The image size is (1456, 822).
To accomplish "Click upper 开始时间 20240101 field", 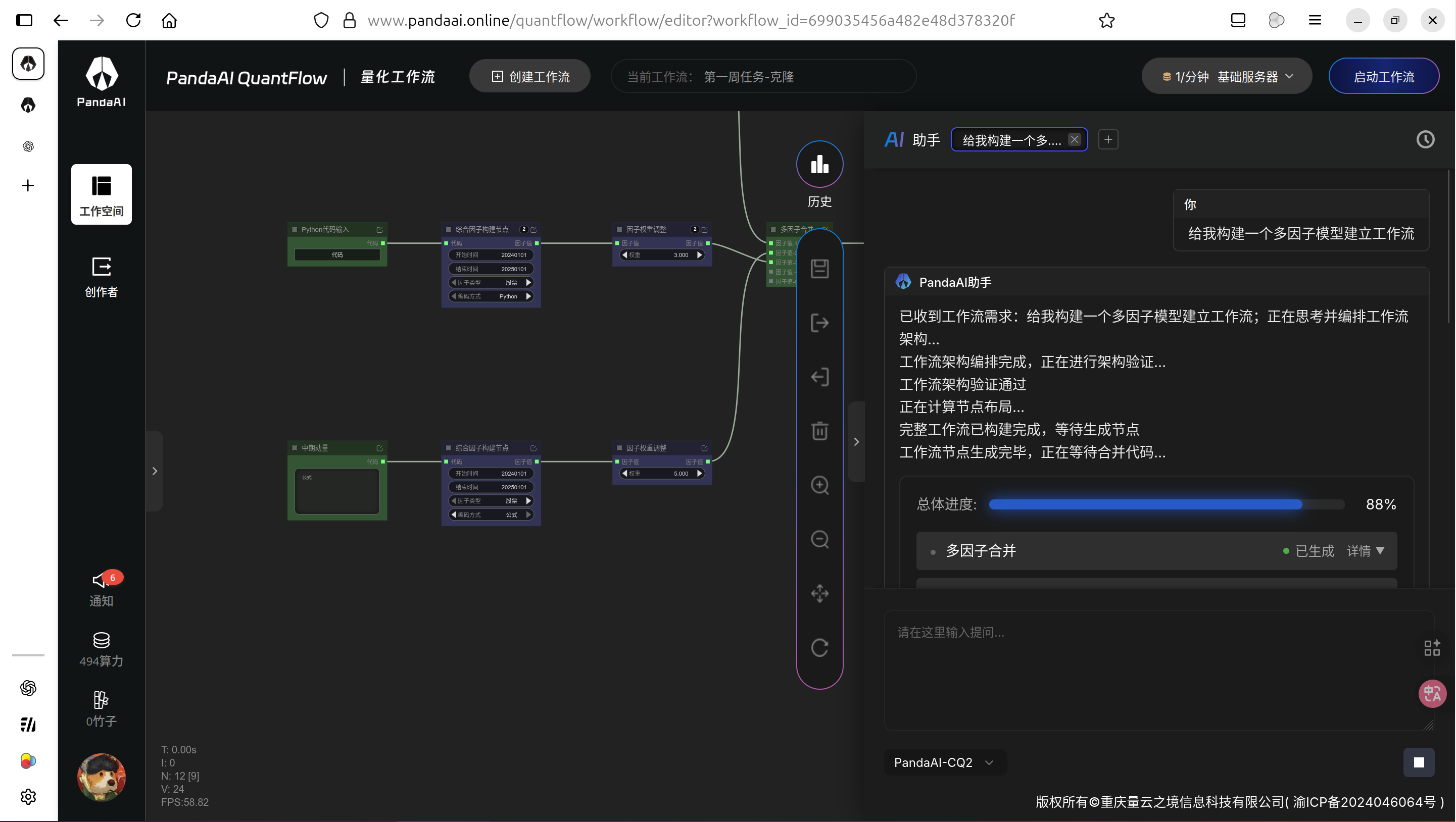I will coord(491,255).
